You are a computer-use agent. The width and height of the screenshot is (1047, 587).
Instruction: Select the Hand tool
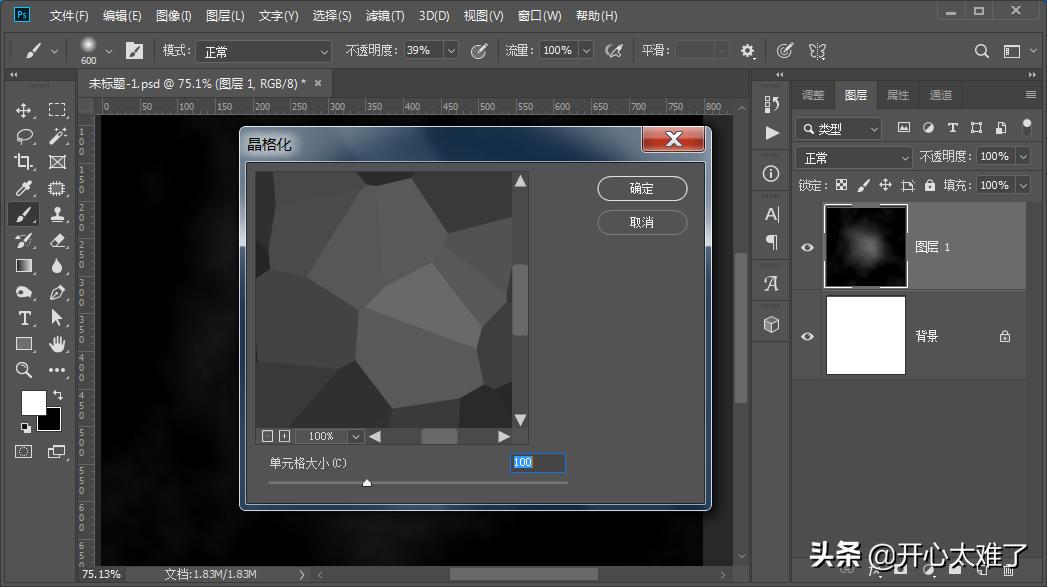(57, 344)
